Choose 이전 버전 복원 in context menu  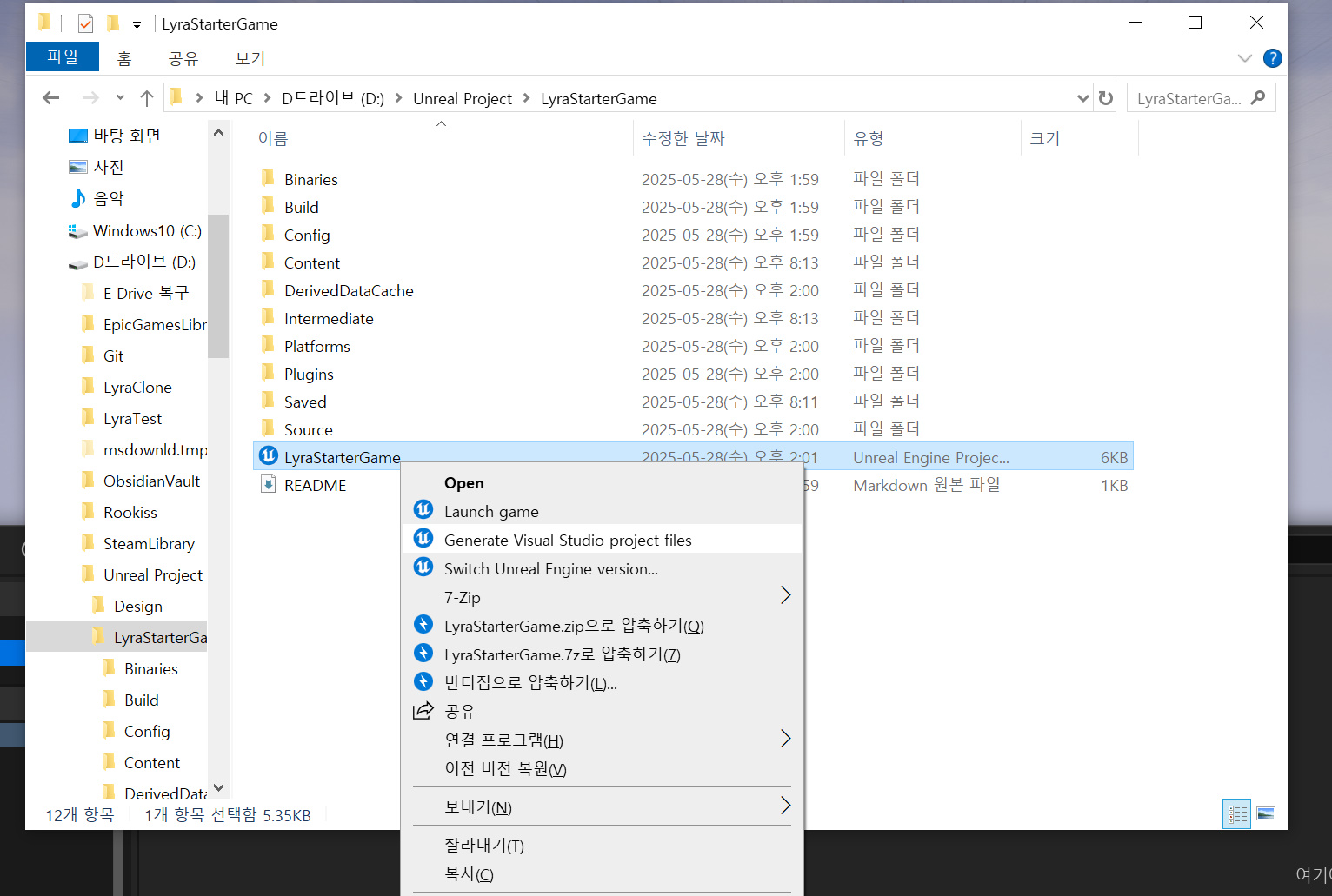602,768
